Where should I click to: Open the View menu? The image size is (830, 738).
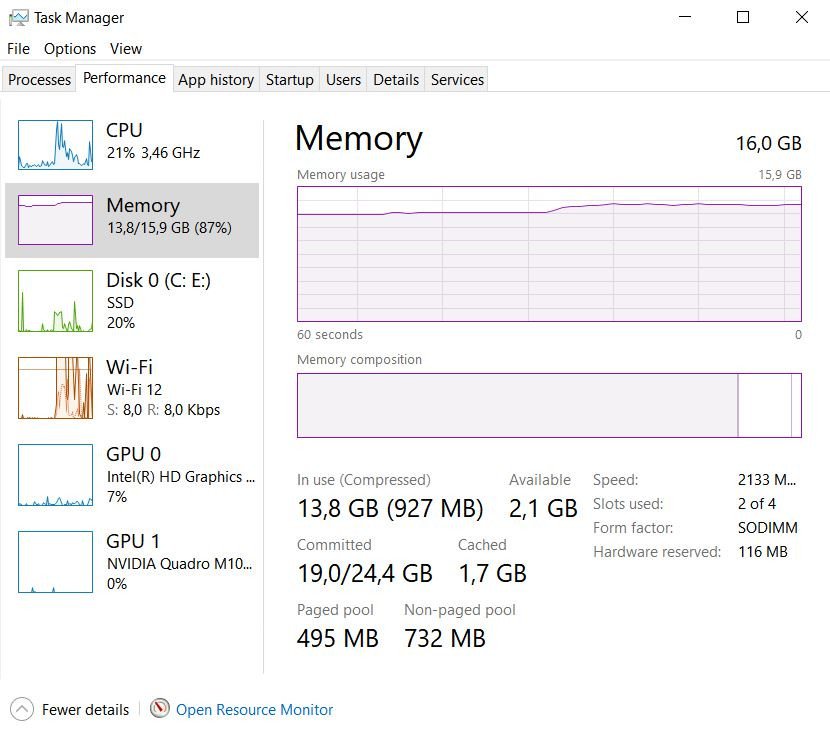tap(125, 48)
